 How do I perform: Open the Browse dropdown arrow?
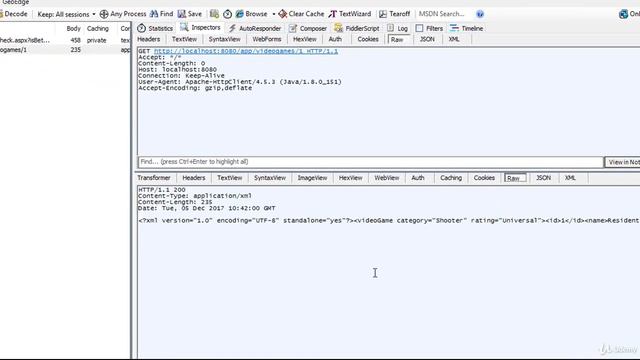pos(273,14)
